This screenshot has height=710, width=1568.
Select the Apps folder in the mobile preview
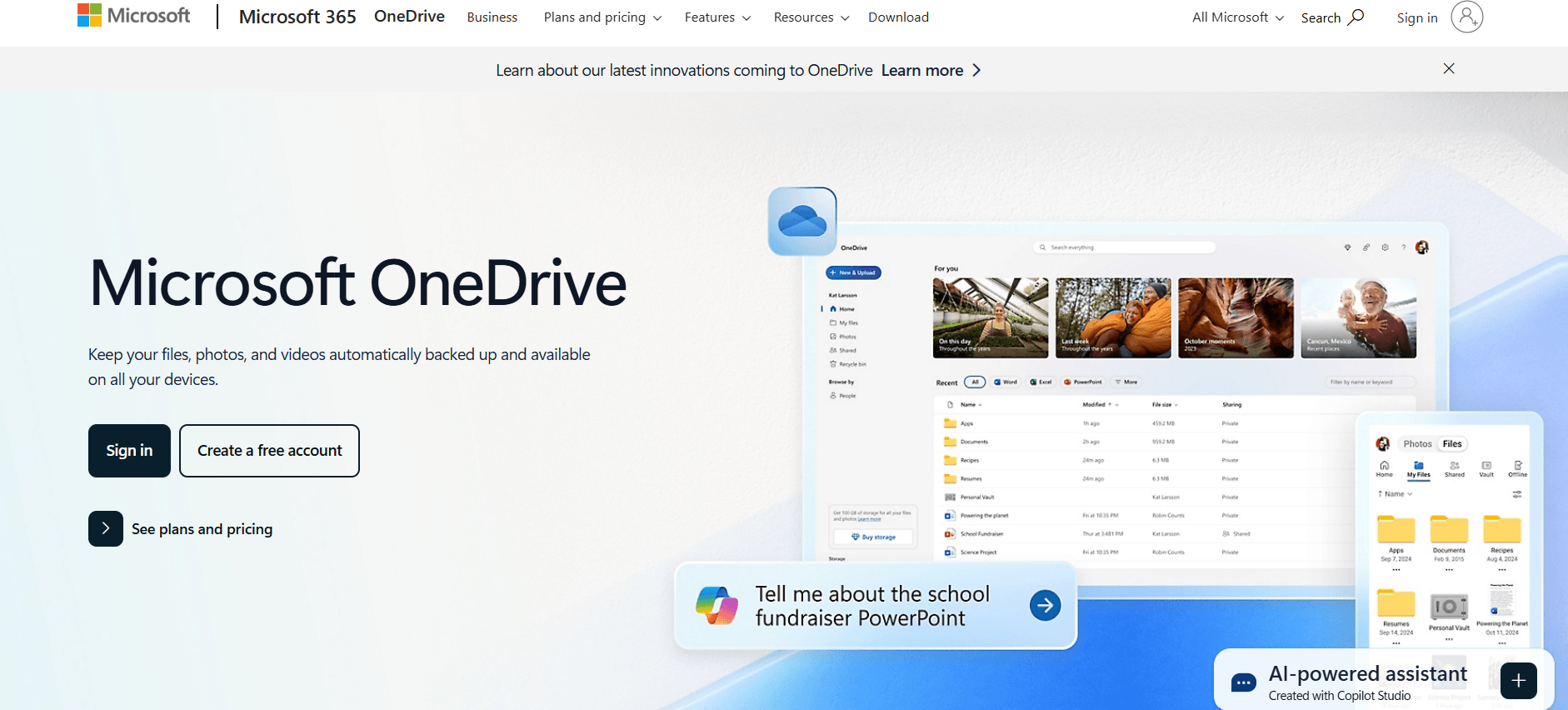(1396, 530)
